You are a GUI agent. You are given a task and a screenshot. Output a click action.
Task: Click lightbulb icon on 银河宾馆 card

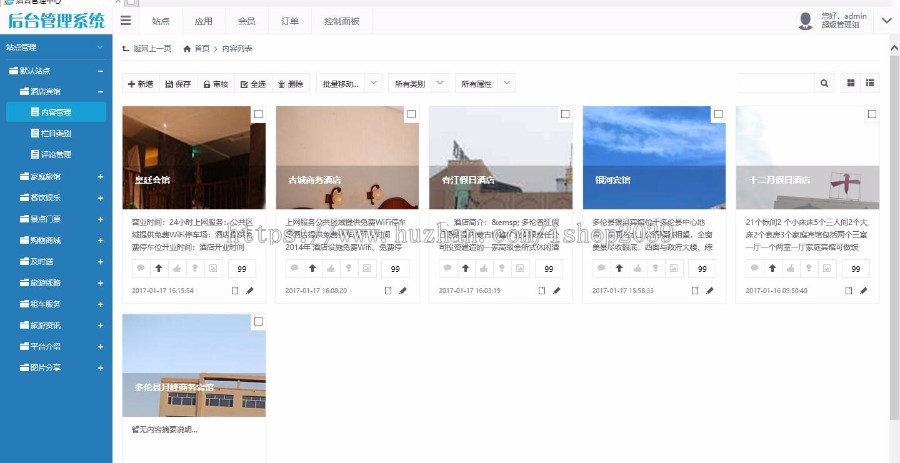655,268
